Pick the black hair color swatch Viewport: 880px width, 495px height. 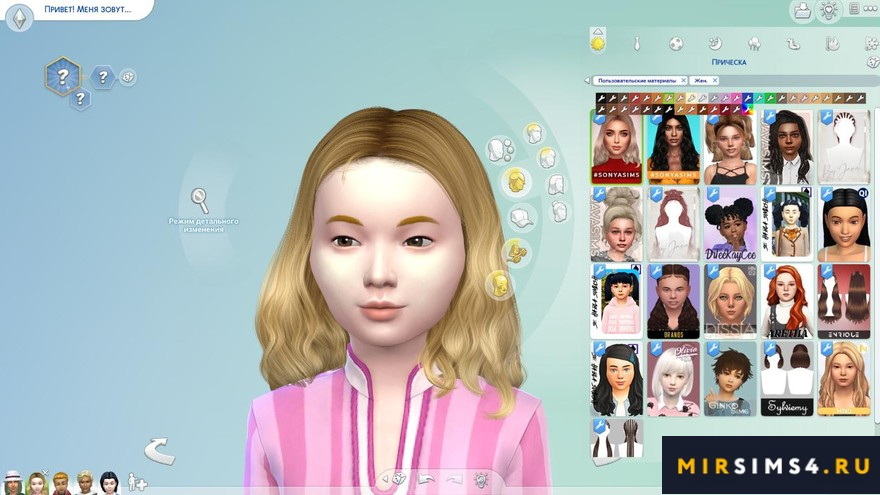pos(601,99)
